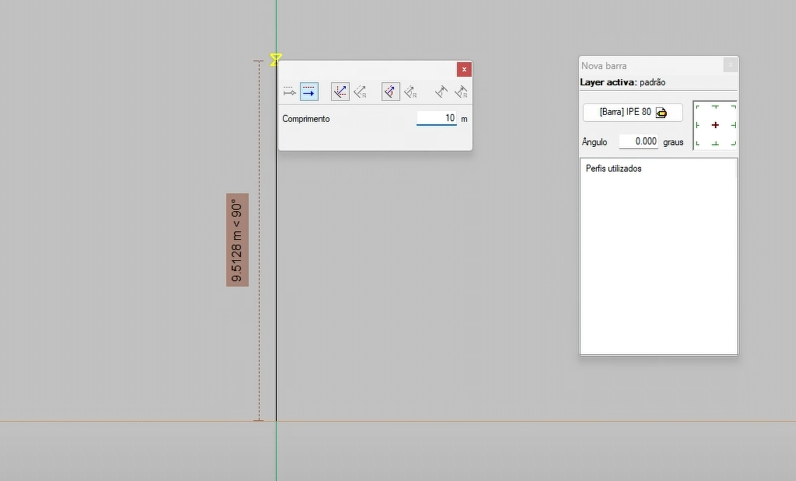Close the Comprimento input dialog
796x481 pixels.
click(x=463, y=69)
